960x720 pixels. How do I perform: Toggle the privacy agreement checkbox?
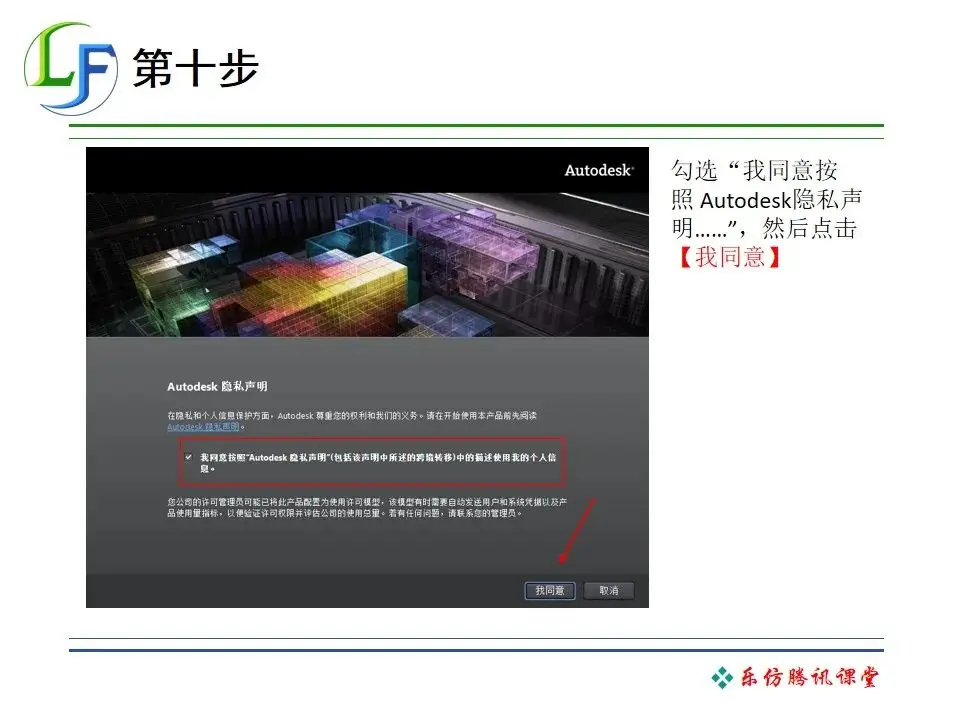pyautogui.click(x=189, y=457)
